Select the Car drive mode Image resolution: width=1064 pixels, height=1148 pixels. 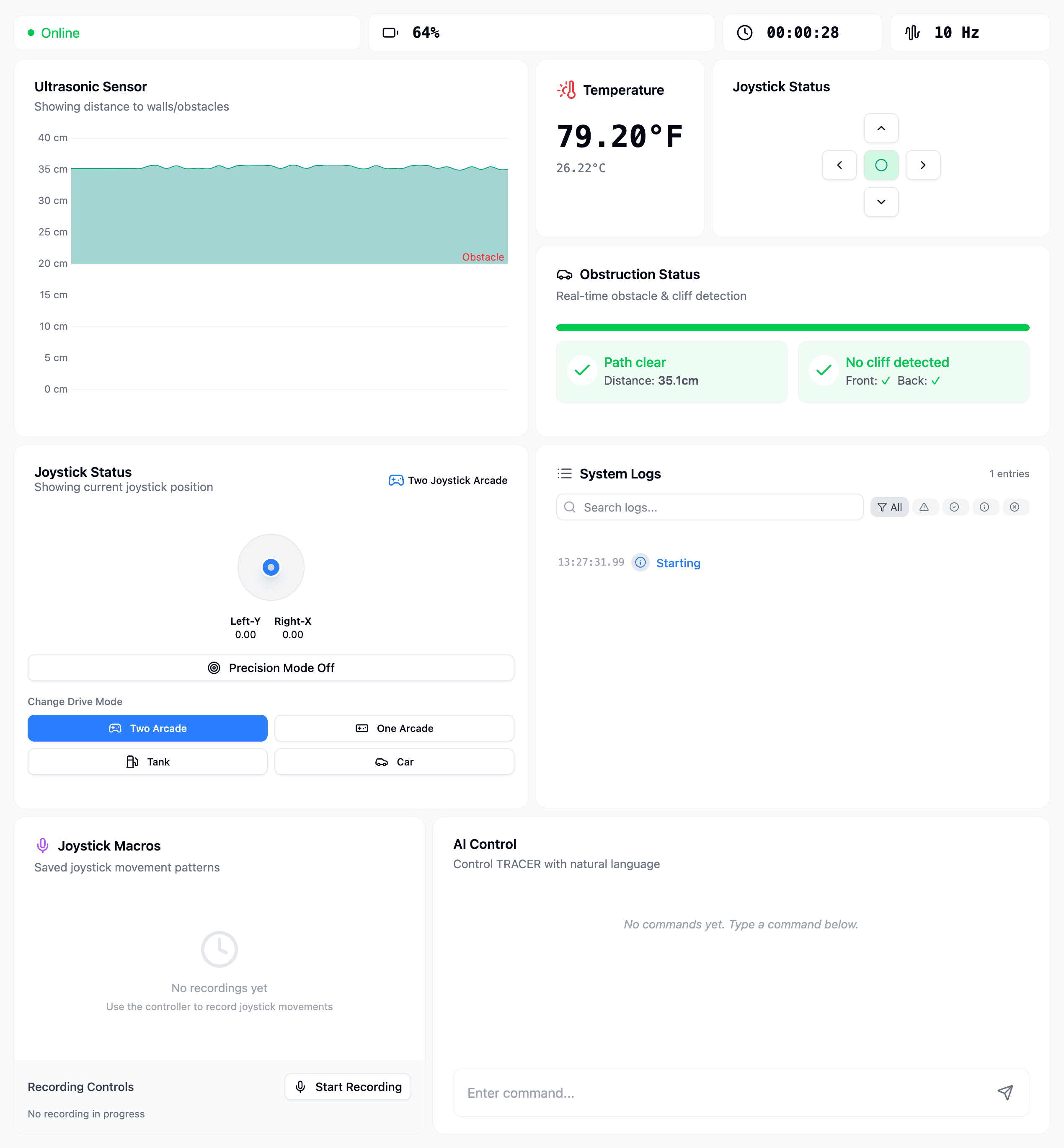(395, 762)
